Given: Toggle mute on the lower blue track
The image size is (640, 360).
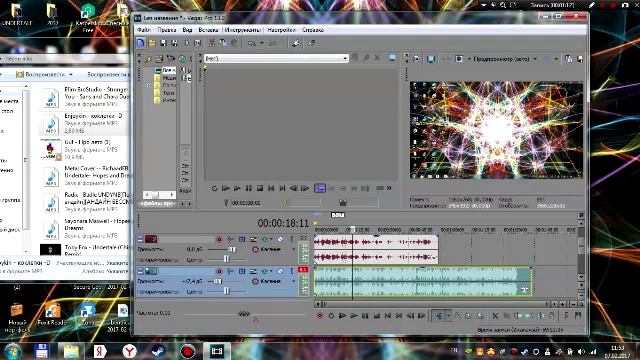Looking at the screenshot, I should pyautogui.click(x=280, y=271).
